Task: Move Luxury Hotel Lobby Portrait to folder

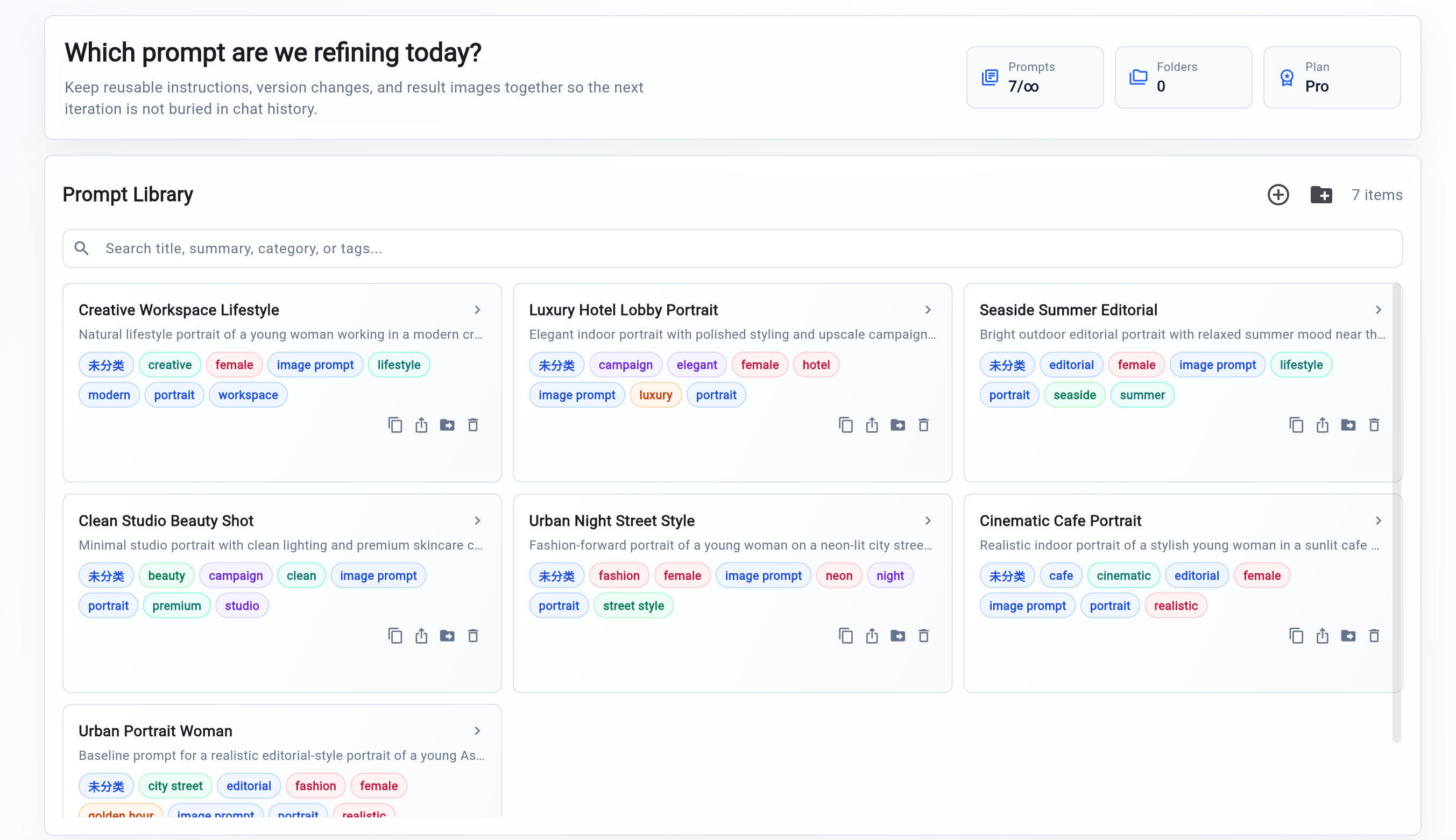Action: click(898, 425)
